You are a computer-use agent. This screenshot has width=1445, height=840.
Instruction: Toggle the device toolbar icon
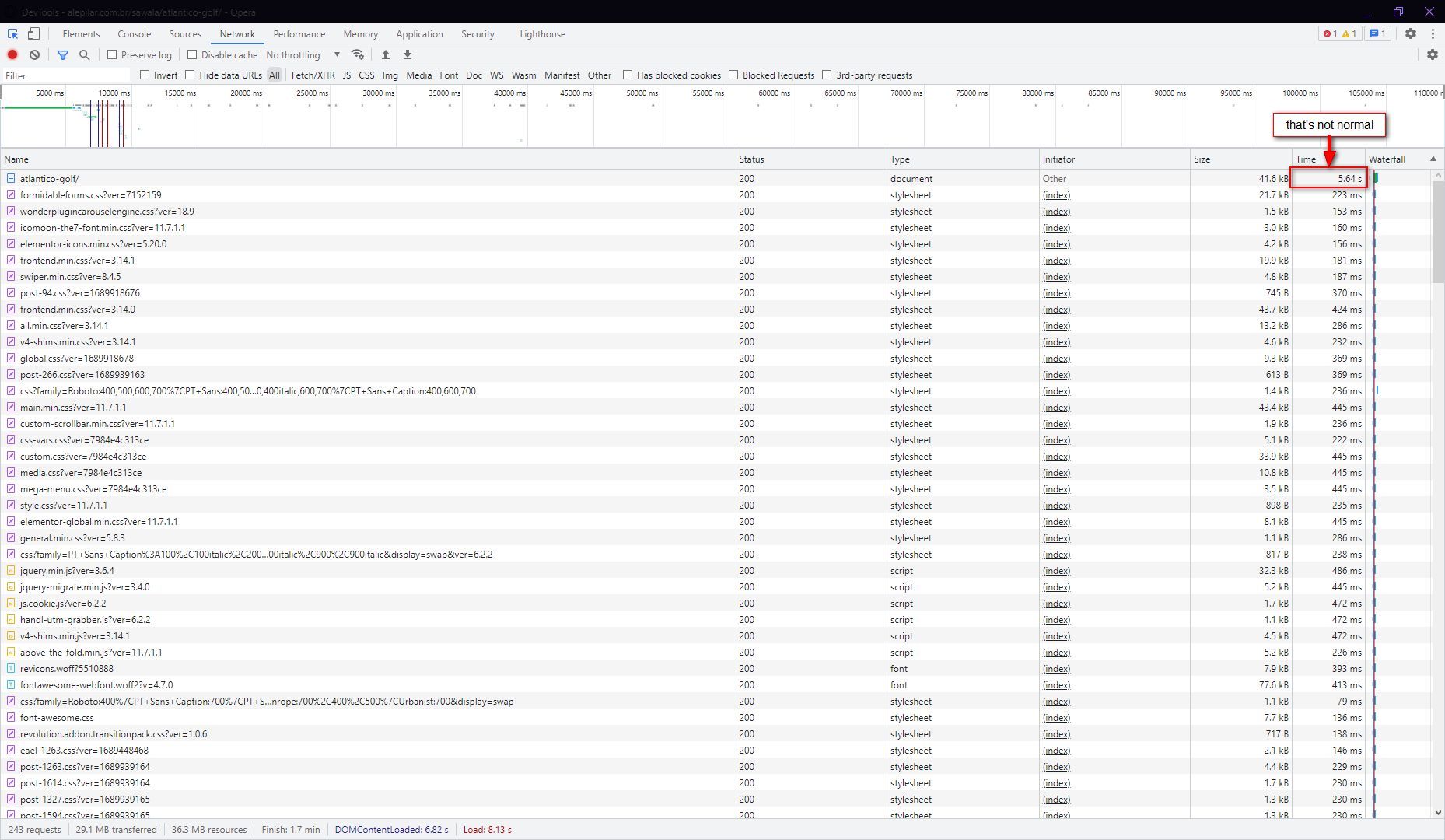(x=33, y=34)
